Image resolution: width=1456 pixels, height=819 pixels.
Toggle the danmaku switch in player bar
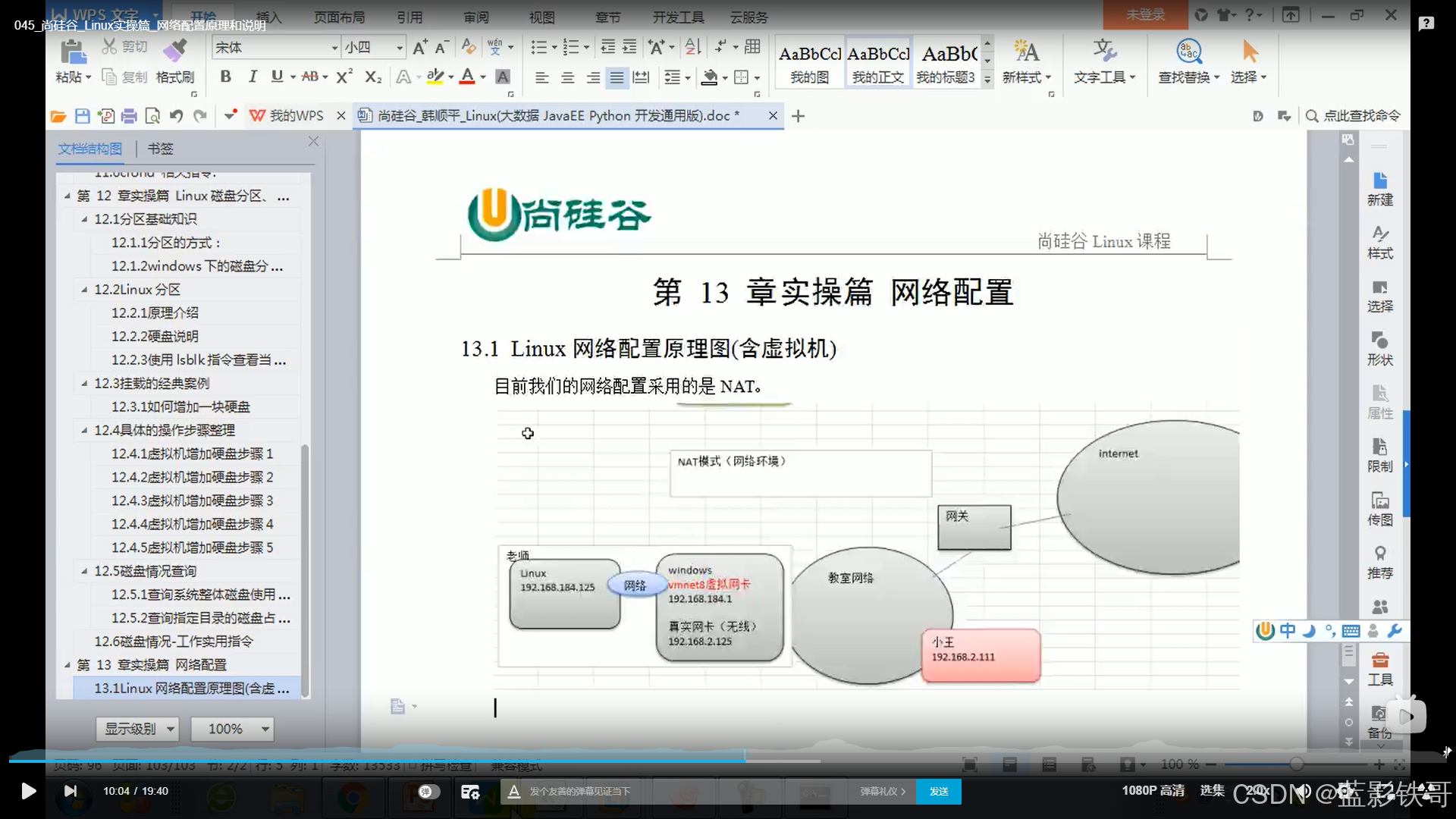click(x=428, y=791)
